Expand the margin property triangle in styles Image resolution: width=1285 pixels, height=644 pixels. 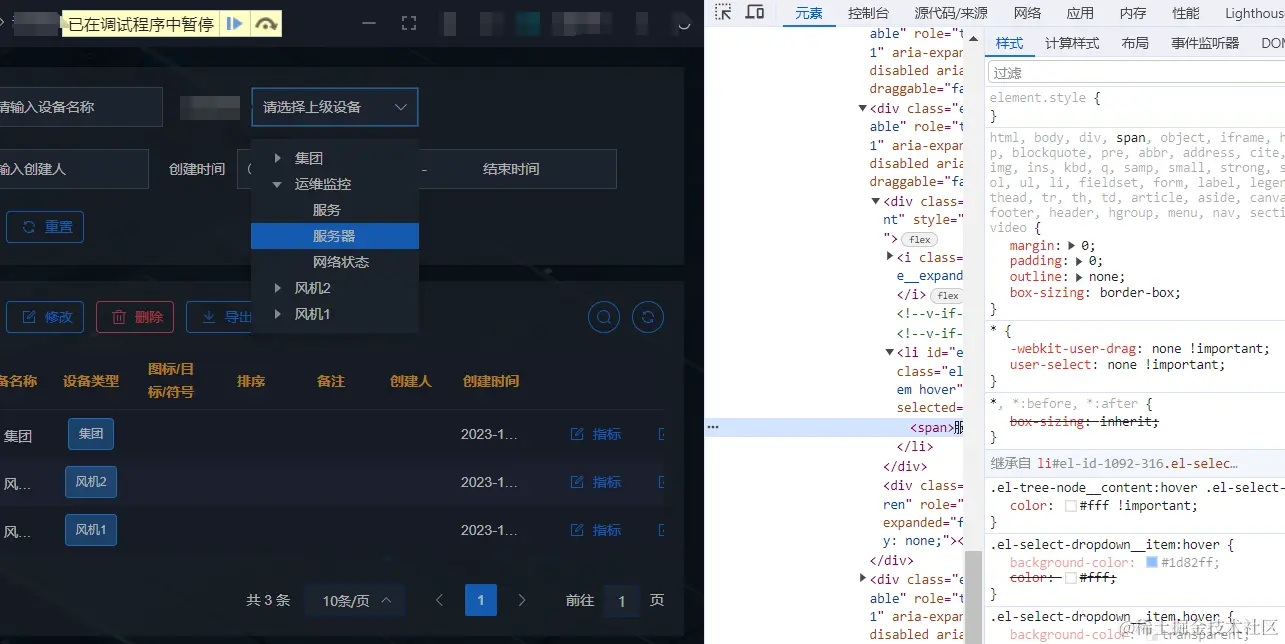point(1072,245)
